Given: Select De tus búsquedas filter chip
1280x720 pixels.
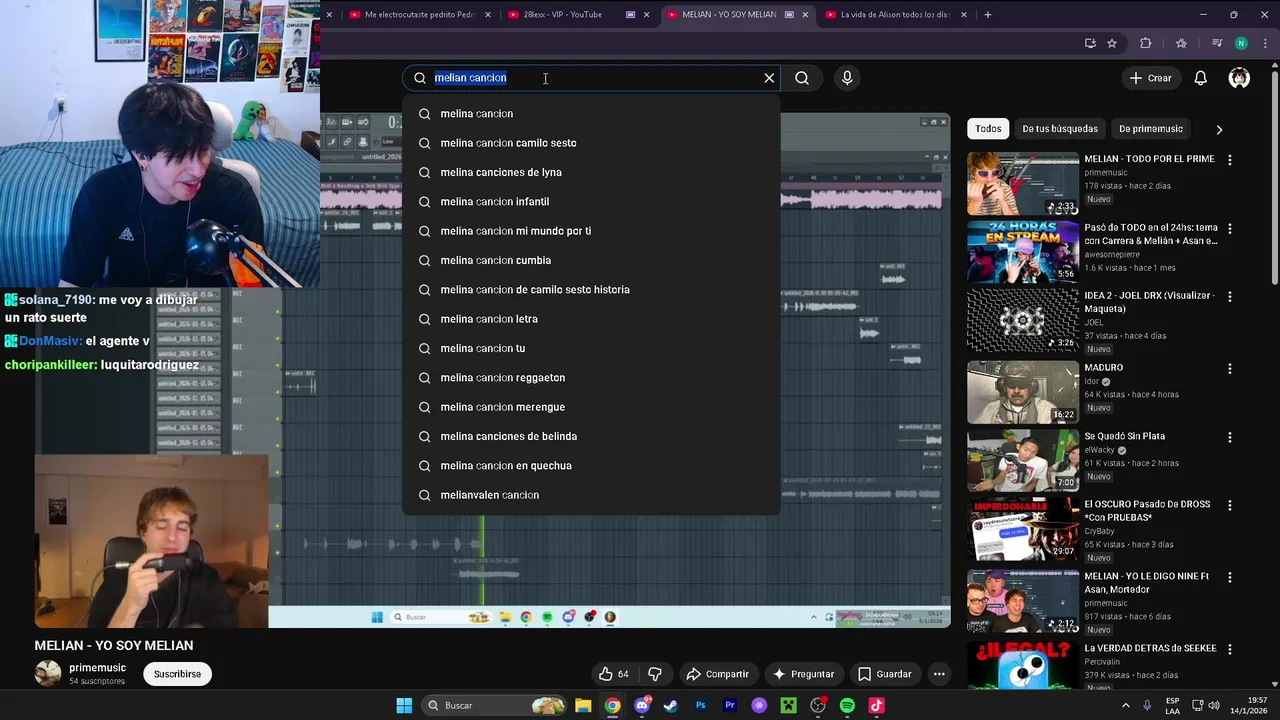Looking at the screenshot, I should tap(1060, 129).
